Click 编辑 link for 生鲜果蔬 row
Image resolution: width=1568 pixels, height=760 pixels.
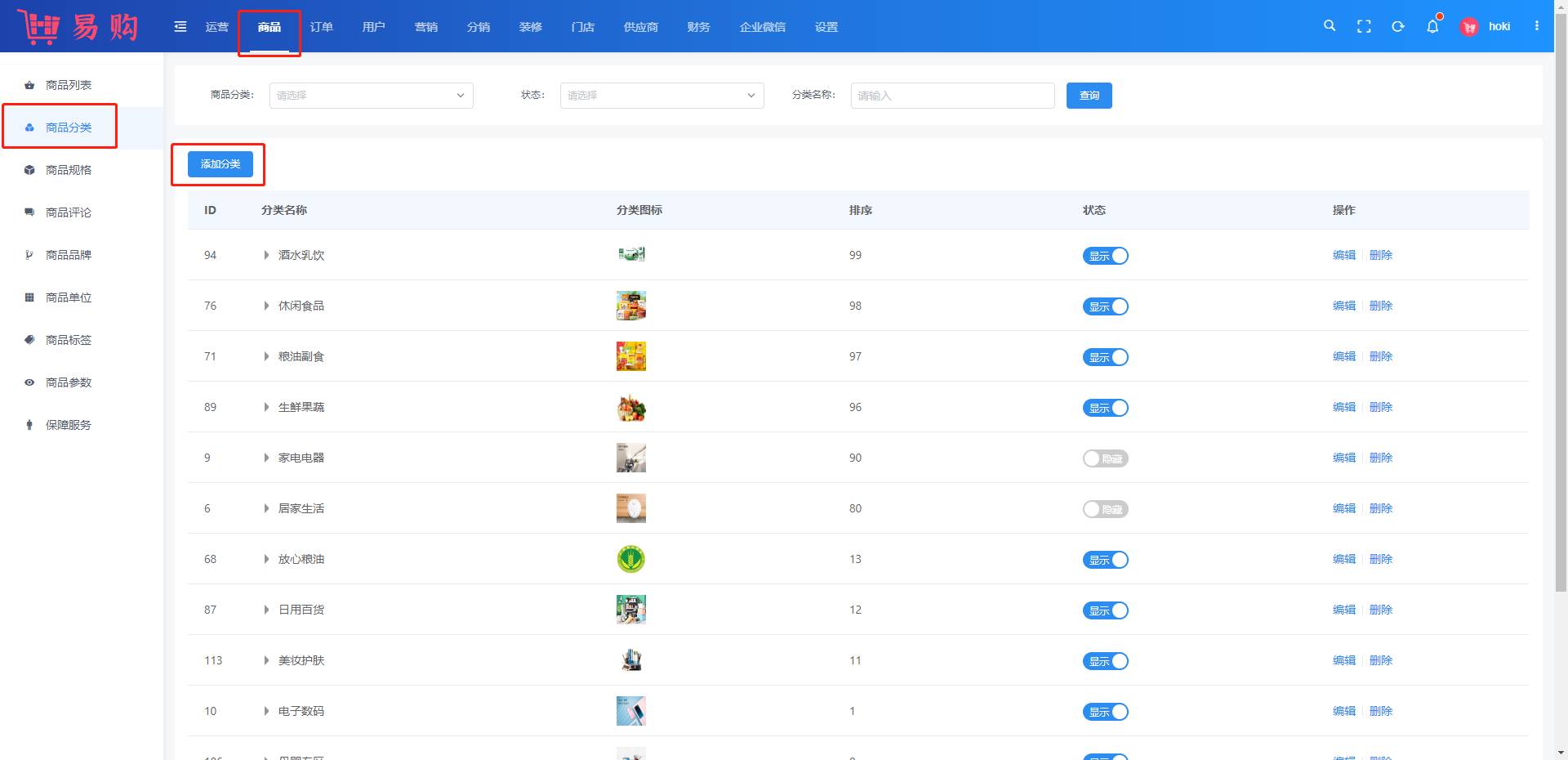1343,407
